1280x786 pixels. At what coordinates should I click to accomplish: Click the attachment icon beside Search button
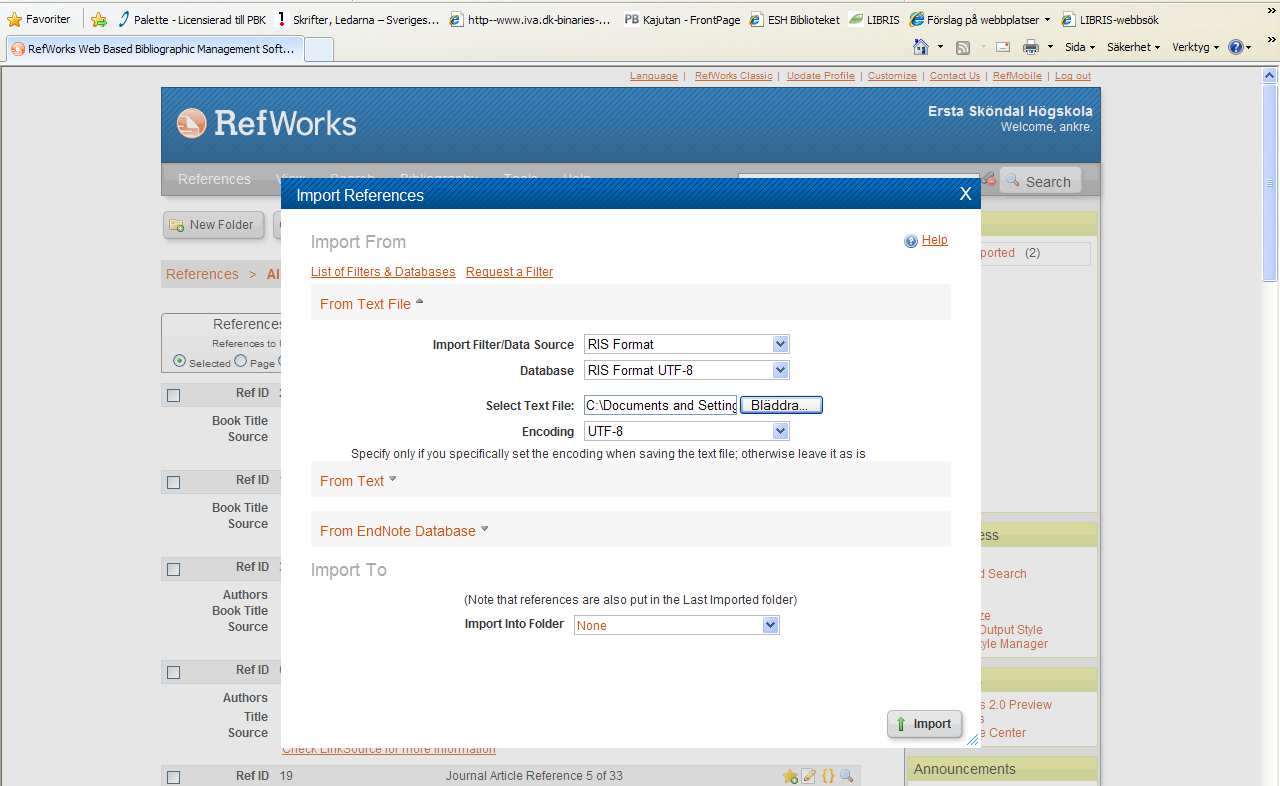pos(989,179)
